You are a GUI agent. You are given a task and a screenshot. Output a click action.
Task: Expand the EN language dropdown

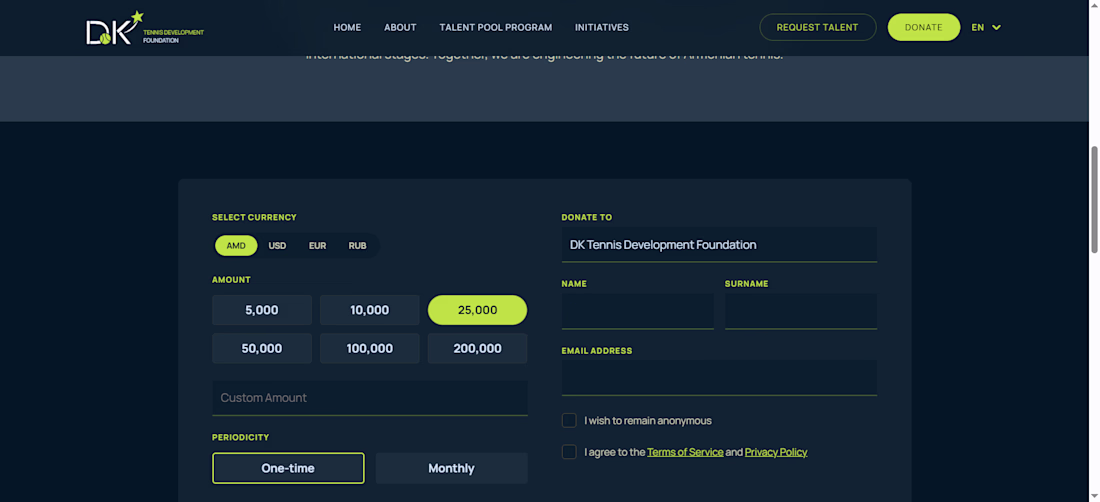986,27
